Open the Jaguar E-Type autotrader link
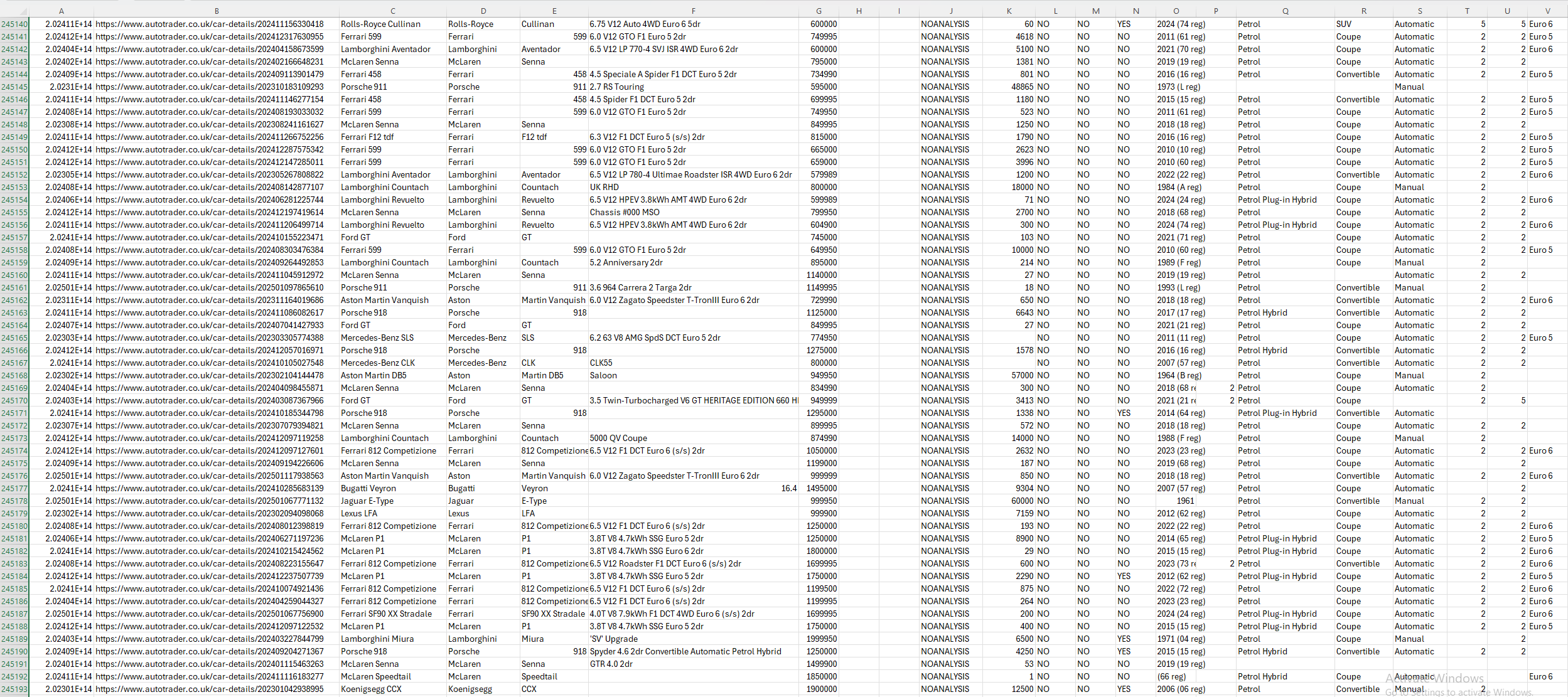Screen dimensions: 1568x697 coord(210,501)
